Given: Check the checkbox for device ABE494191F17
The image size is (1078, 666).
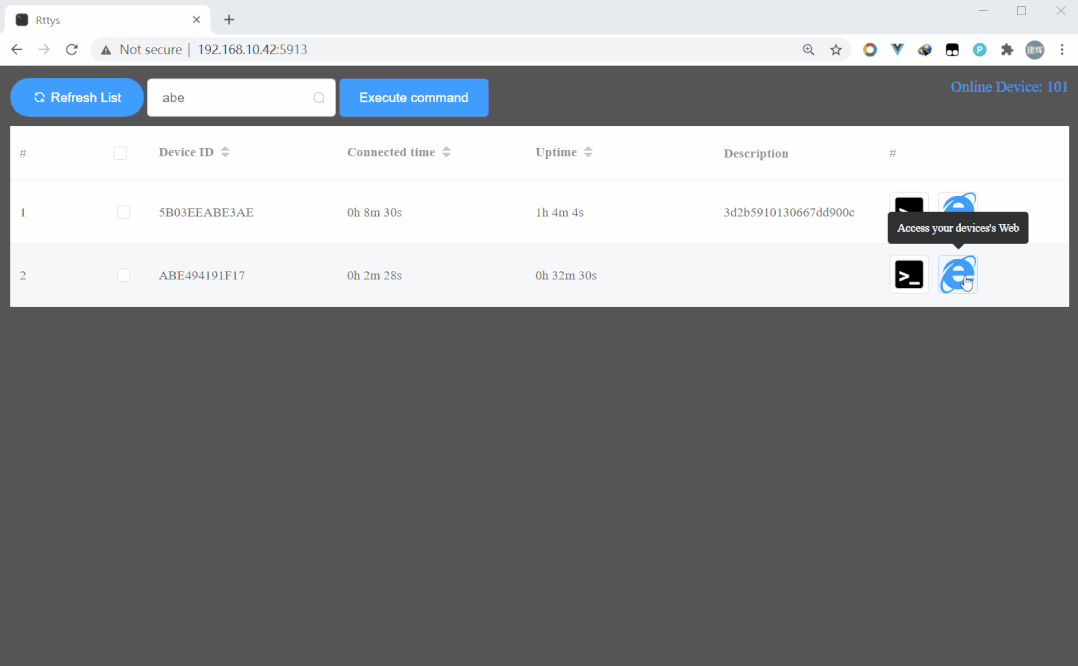Looking at the screenshot, I should [x=123, y=275].
